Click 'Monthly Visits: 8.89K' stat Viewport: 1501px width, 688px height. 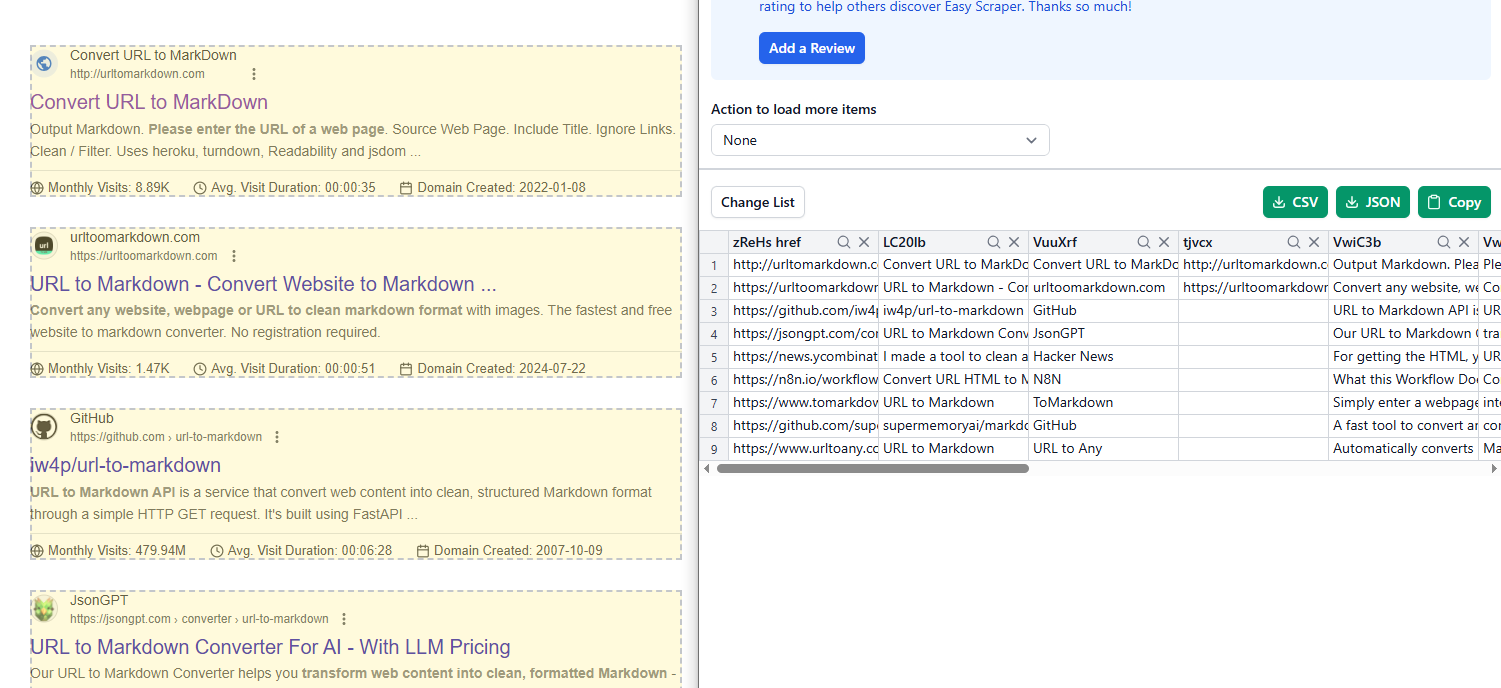pyautogui.click(x=100, y=187)
